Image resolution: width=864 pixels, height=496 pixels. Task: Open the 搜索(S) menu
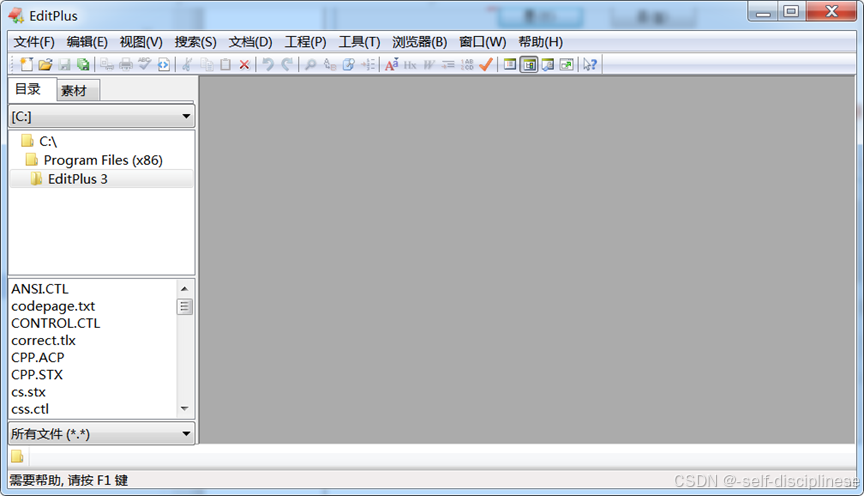[196, 42]
